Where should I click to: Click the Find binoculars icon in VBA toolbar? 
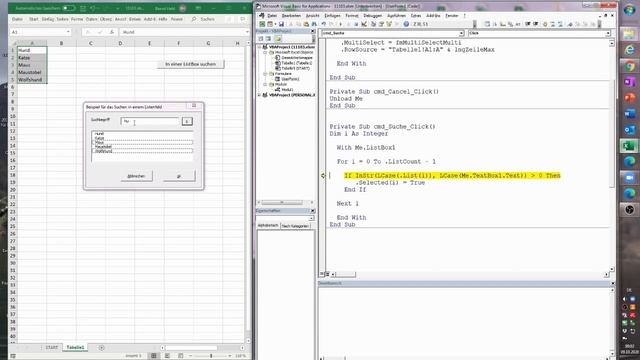(x=314, y=24)
